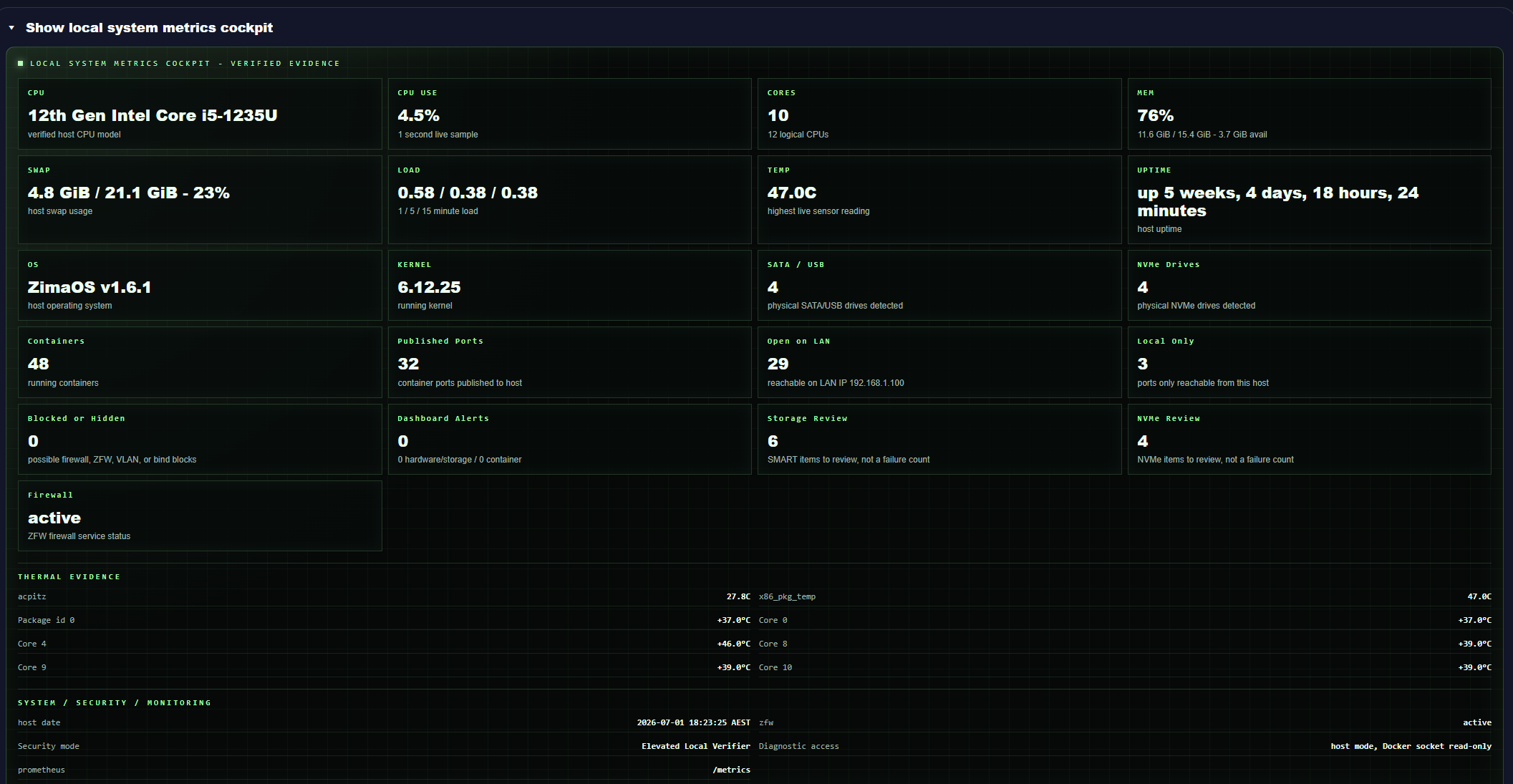Click the 'Core 8' thermal row label
This screenshot has width=1513, height=784.
tap(773, 644)
